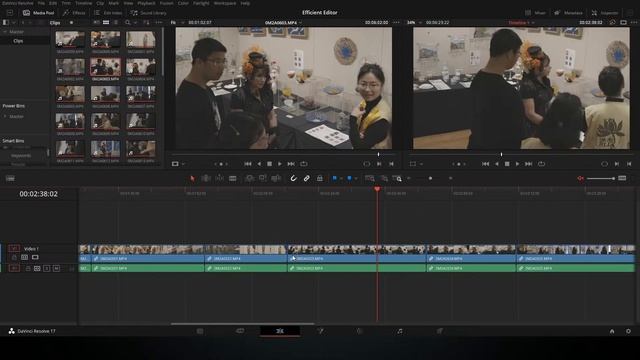This screenshot has width=640, height=360.
Task: Open the Effects panel
Action: point(74,13)
